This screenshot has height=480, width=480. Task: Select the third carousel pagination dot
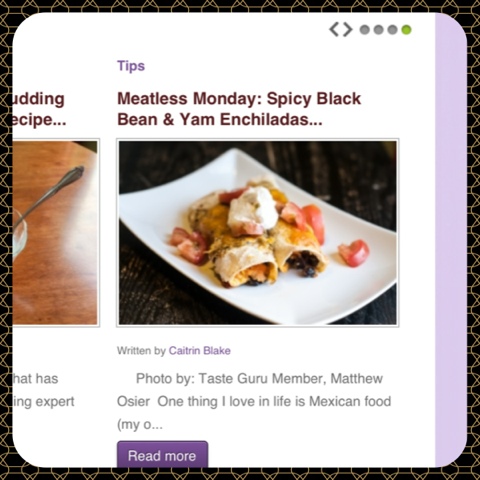point(392,30)
